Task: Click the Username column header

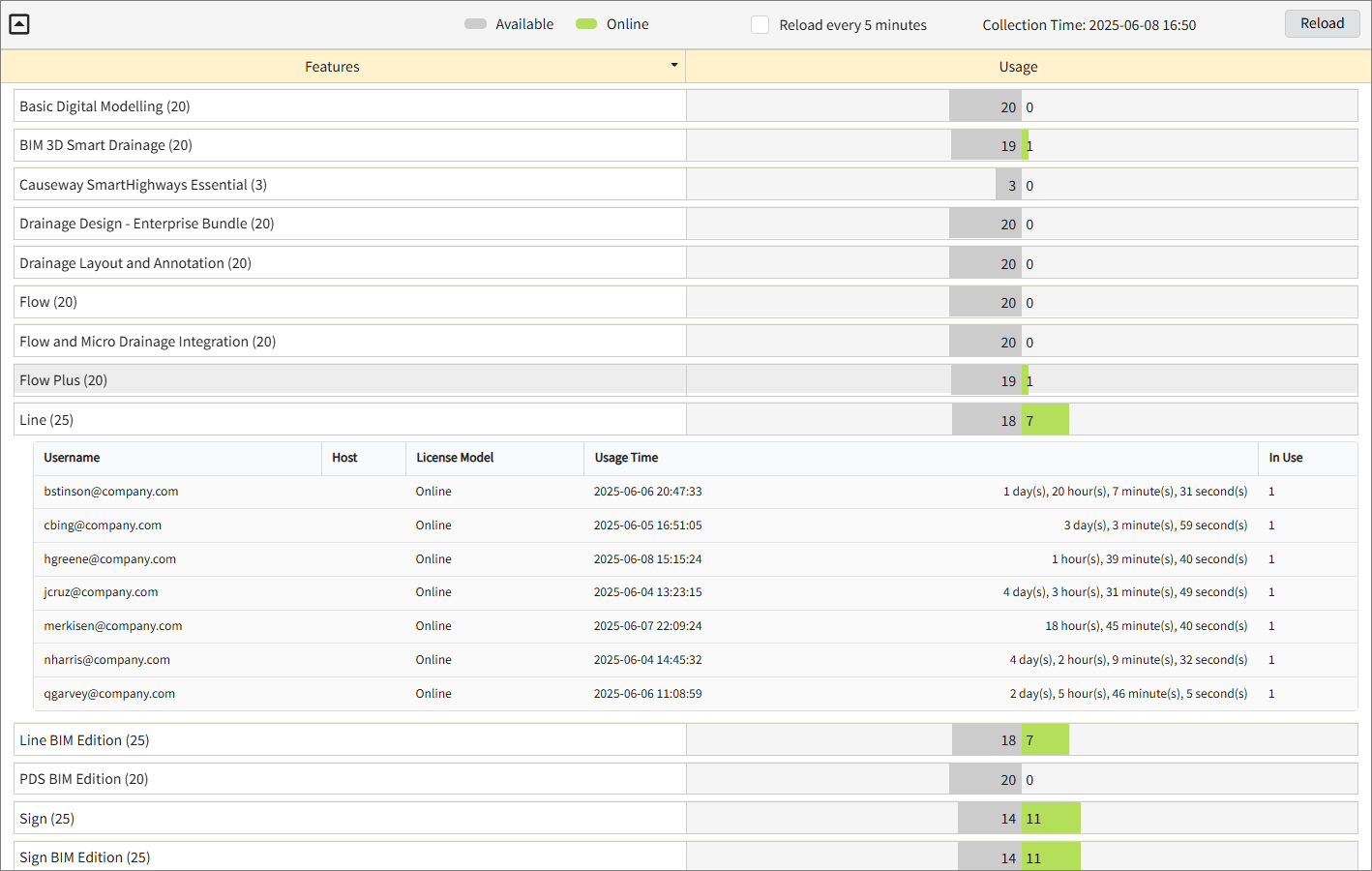Action: click(74, 457)
